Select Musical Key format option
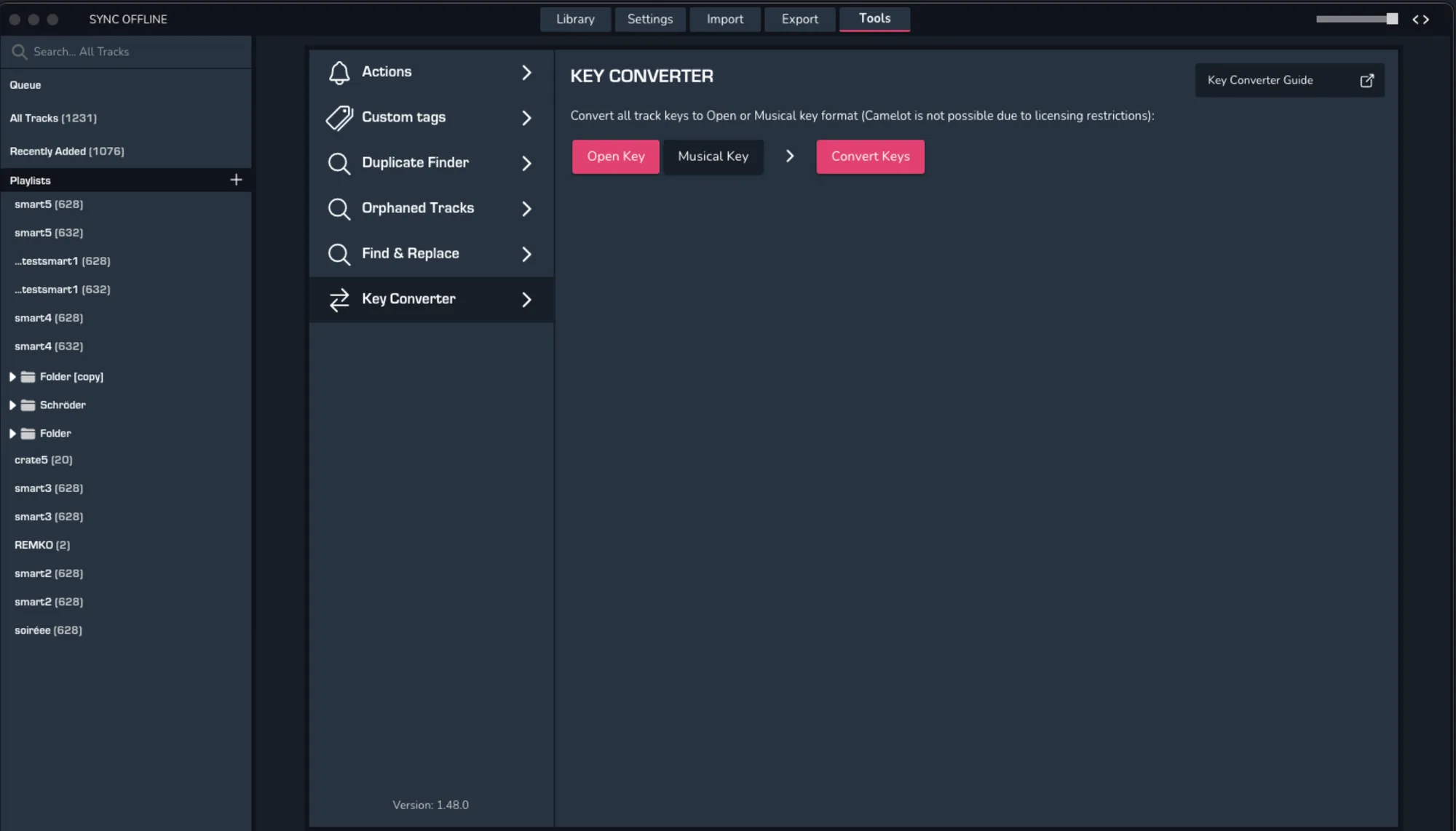The width and height of the screenshot is (1456, 831). click(713, 156)
